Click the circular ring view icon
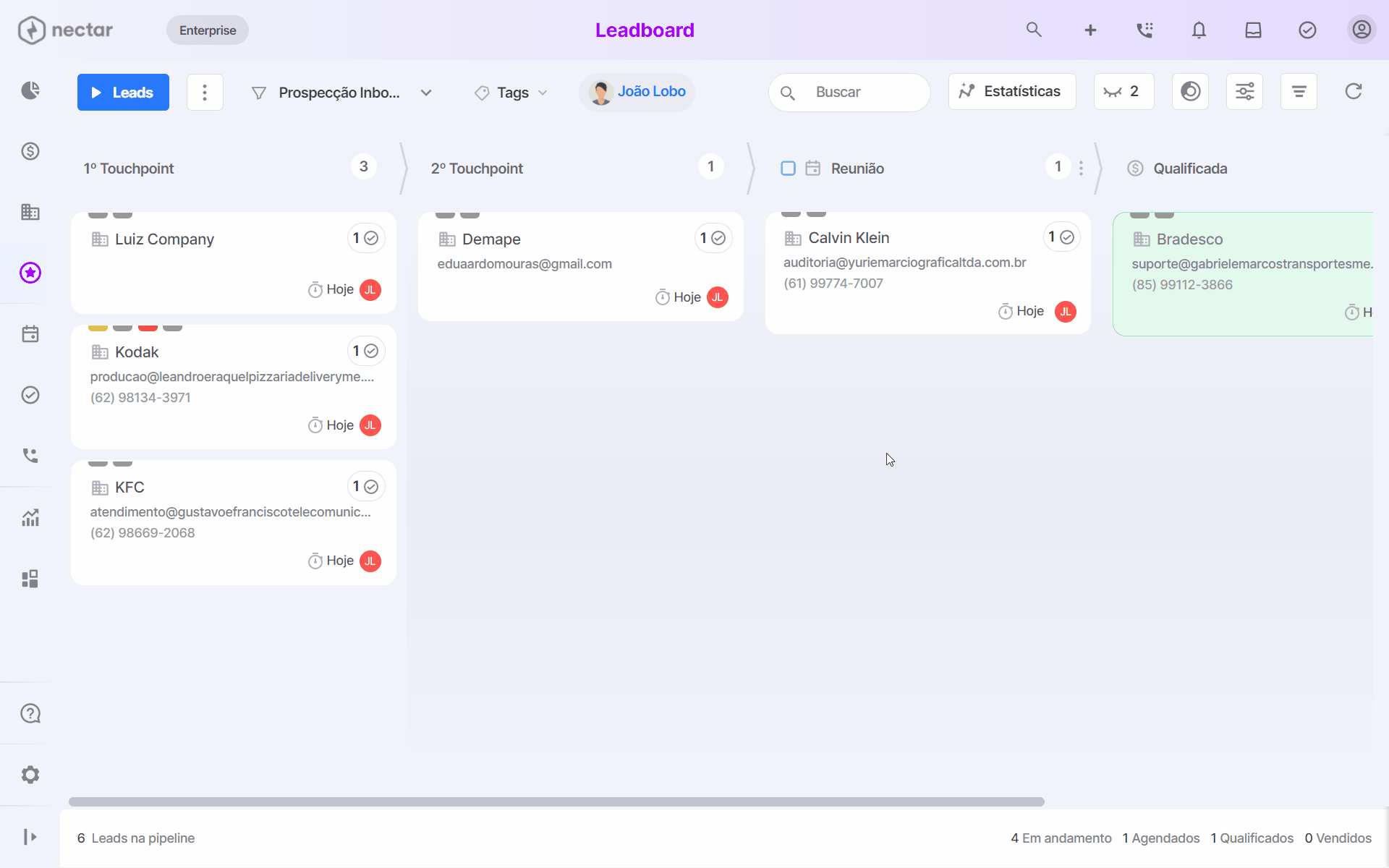Viewport: 1389px width, 868px height. tap(1190, 91)
